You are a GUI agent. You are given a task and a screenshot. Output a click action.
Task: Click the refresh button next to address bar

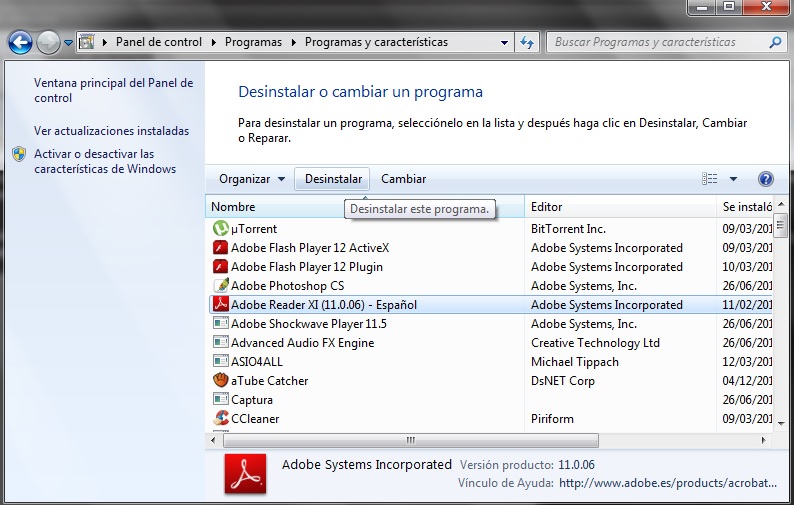pyautogui.click(x=527, y=43)
